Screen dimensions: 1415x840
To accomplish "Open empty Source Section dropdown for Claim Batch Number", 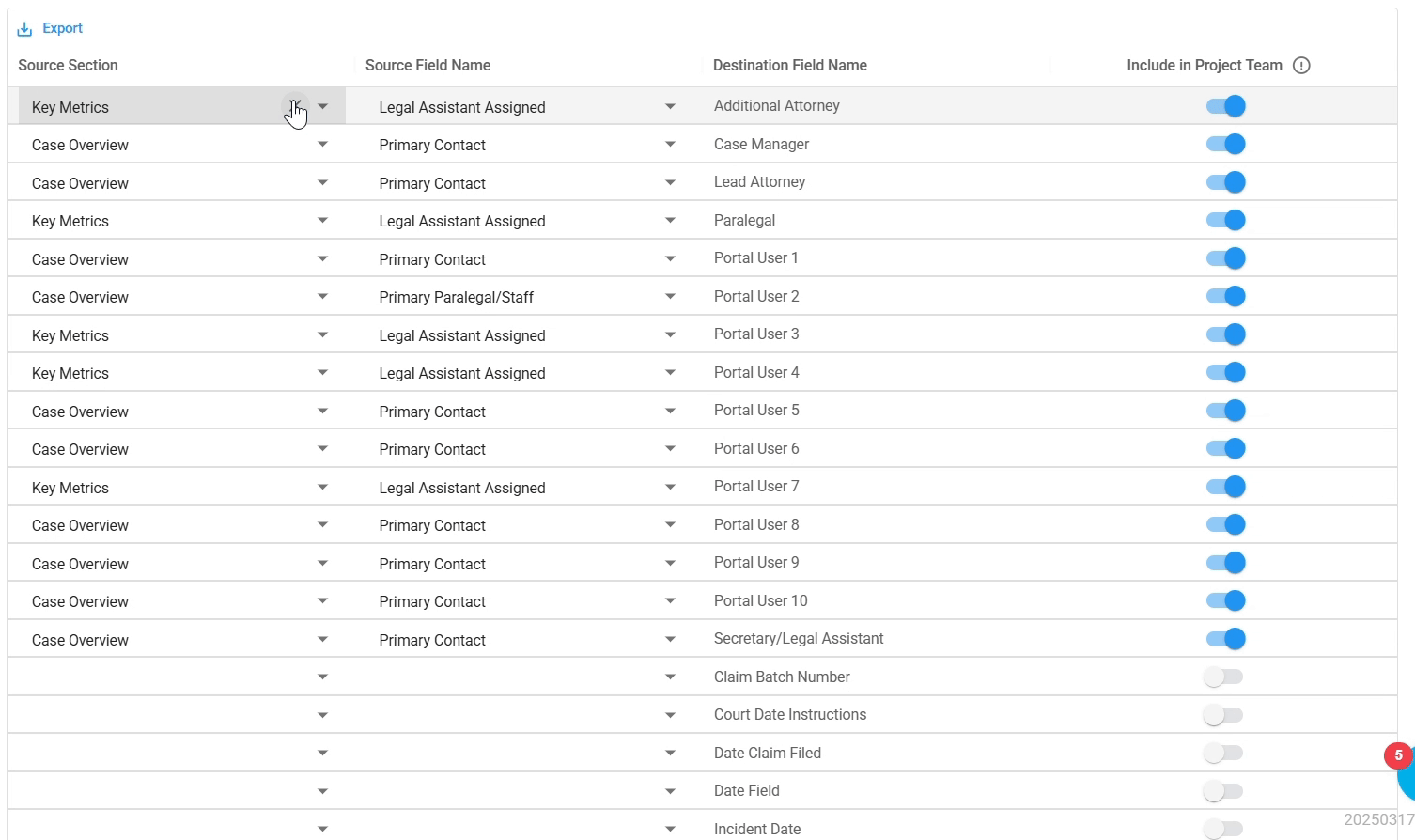I will click(x=323, y=677).
